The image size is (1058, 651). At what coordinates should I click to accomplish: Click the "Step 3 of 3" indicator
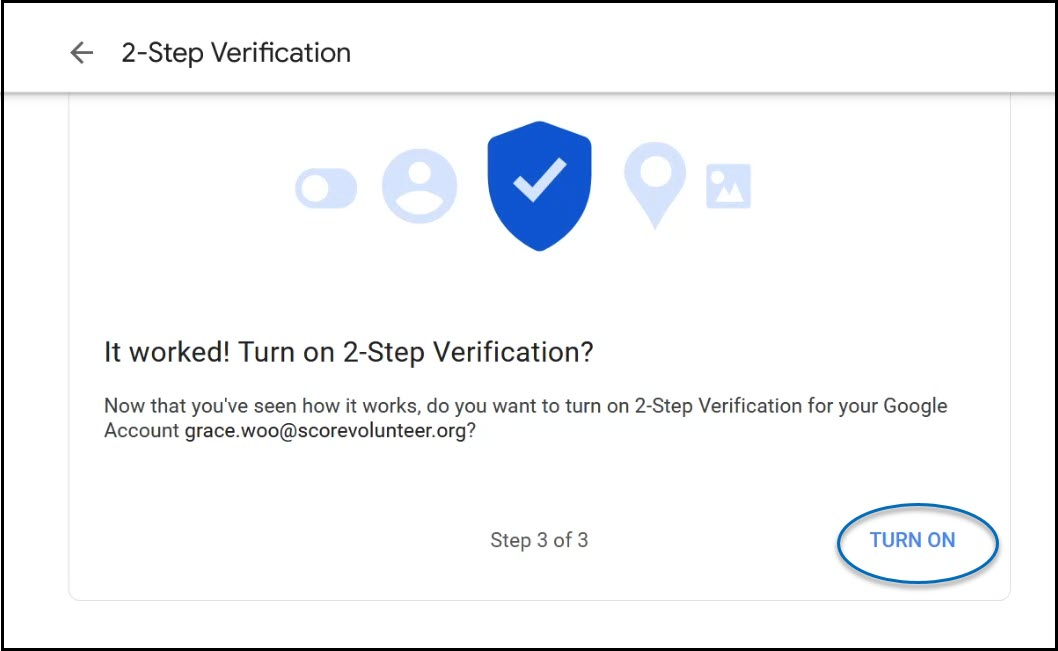coord(539,541)
